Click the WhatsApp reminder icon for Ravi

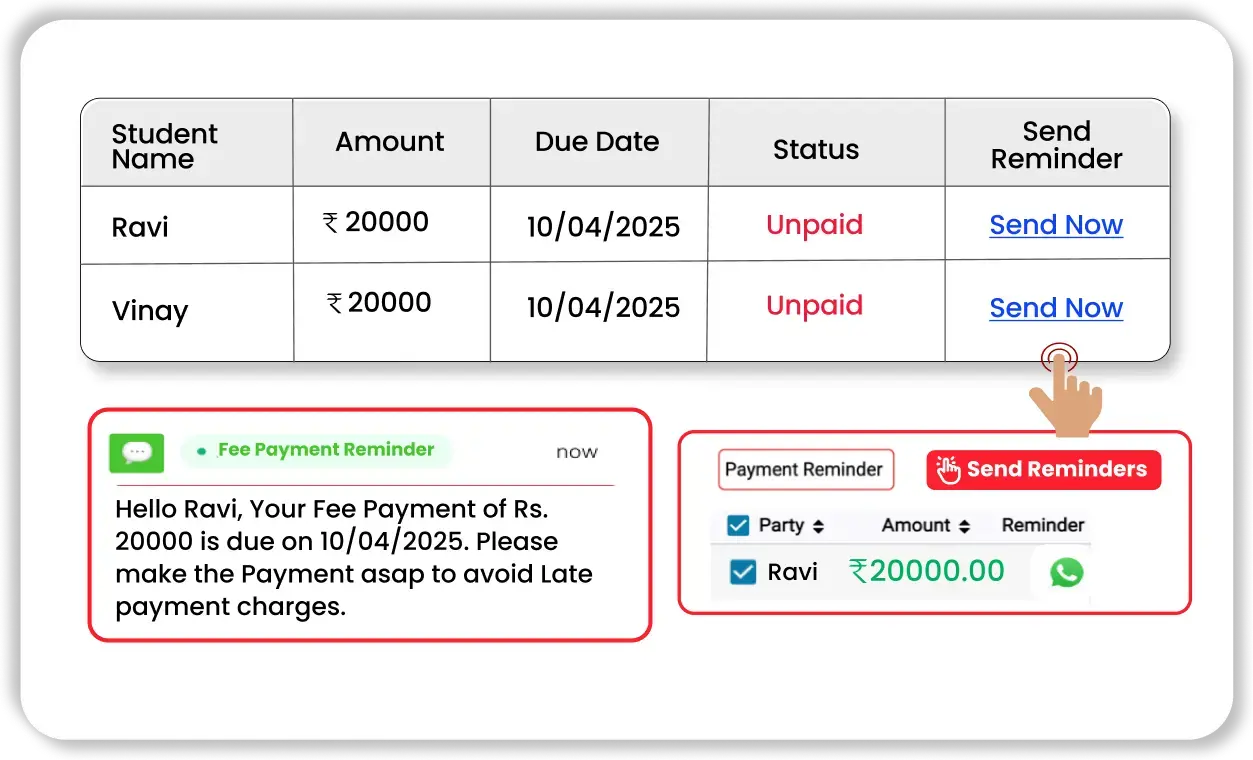click(1066, 572)
